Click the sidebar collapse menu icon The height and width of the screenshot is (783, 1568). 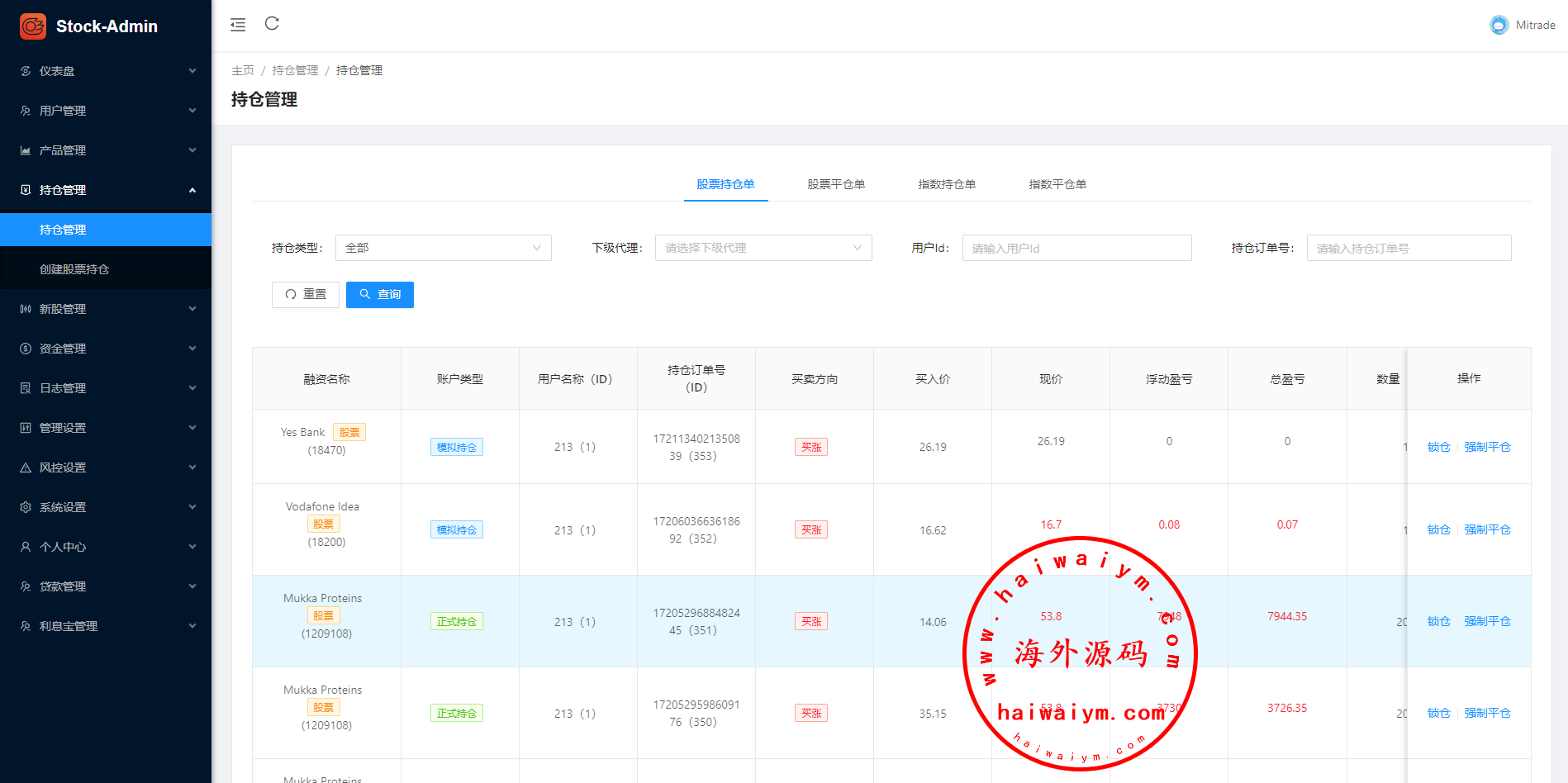pyautogui.click(x=238, y=25)
